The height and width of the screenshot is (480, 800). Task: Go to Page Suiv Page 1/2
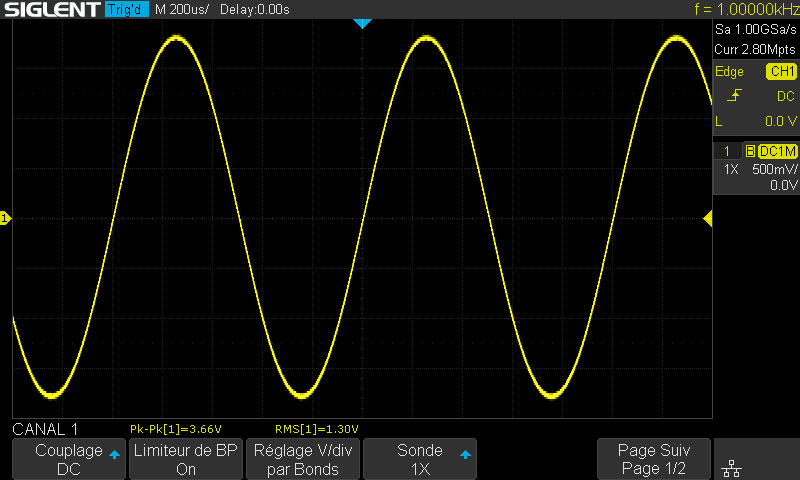[654, 459]
